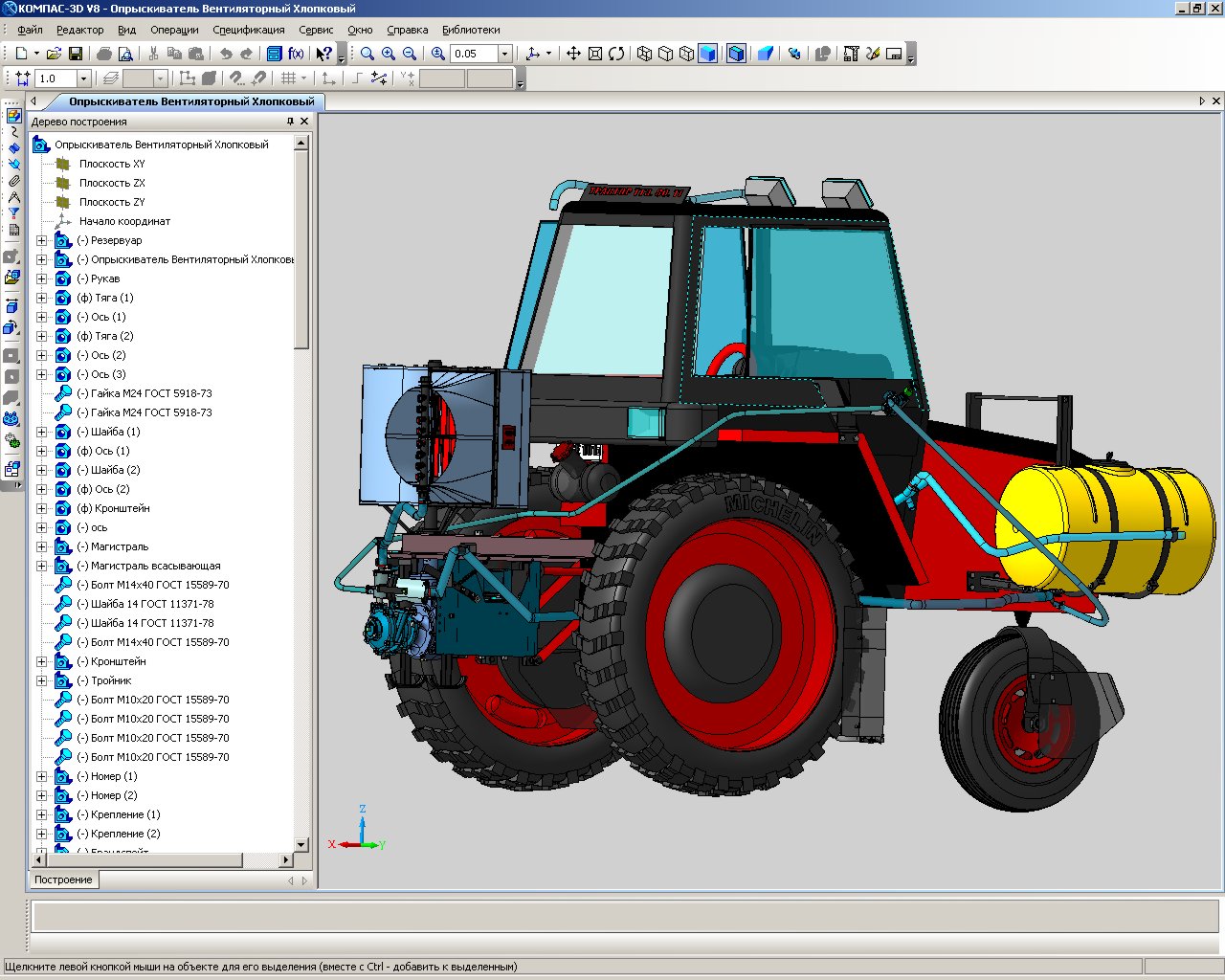Open the variables f(x) tool
The image size is (1225, 980).
tap(296, 54)
